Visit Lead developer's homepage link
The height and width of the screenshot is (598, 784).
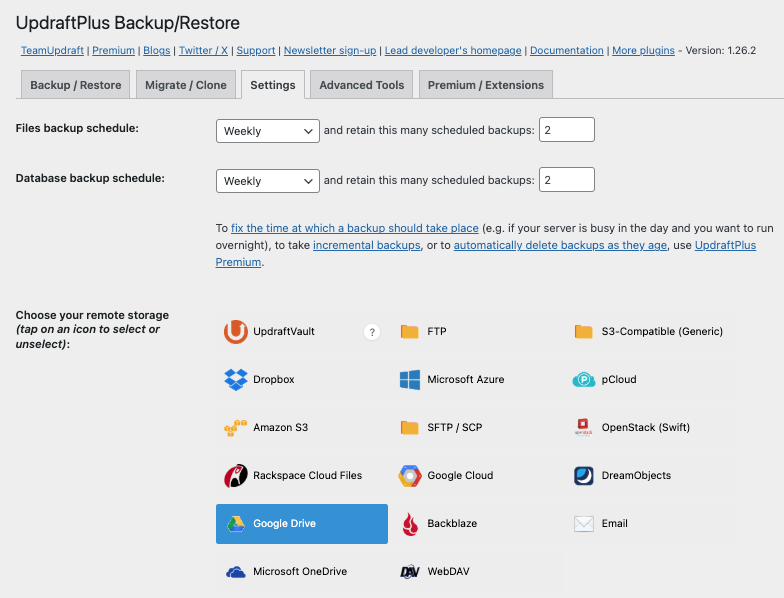(x=453, y=50)
